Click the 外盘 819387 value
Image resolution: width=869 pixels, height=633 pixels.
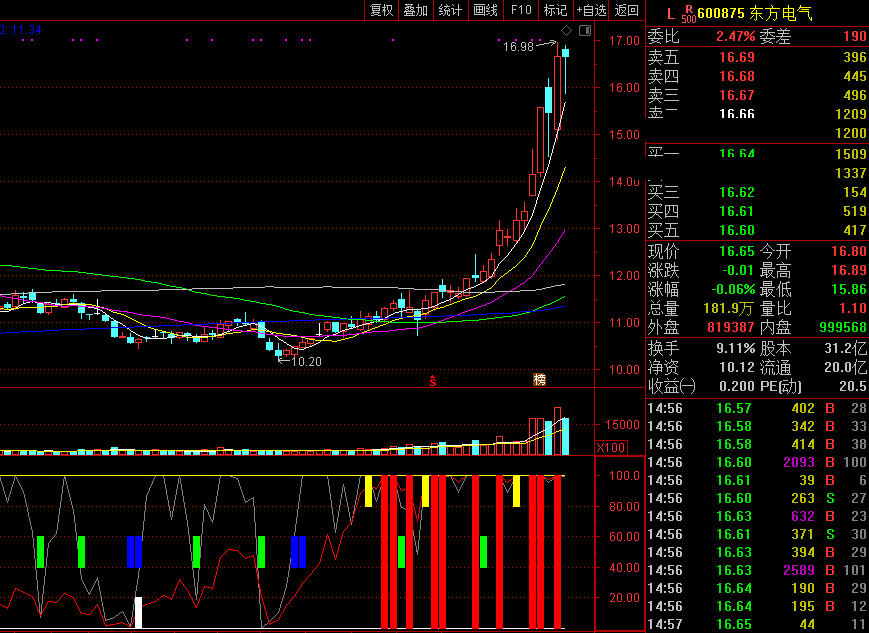click(x=731, y=328)
